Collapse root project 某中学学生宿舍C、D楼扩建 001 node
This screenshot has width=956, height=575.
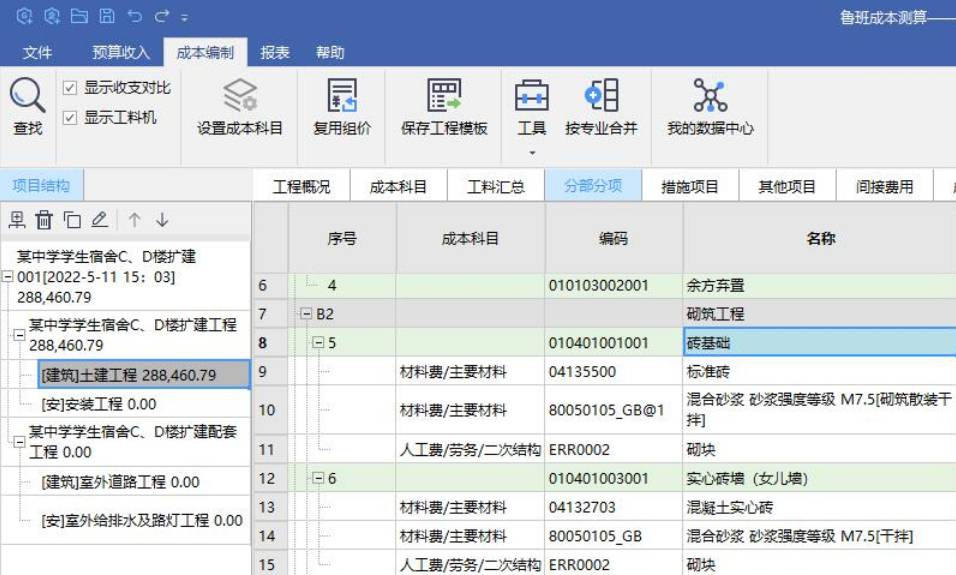(7, 276)
